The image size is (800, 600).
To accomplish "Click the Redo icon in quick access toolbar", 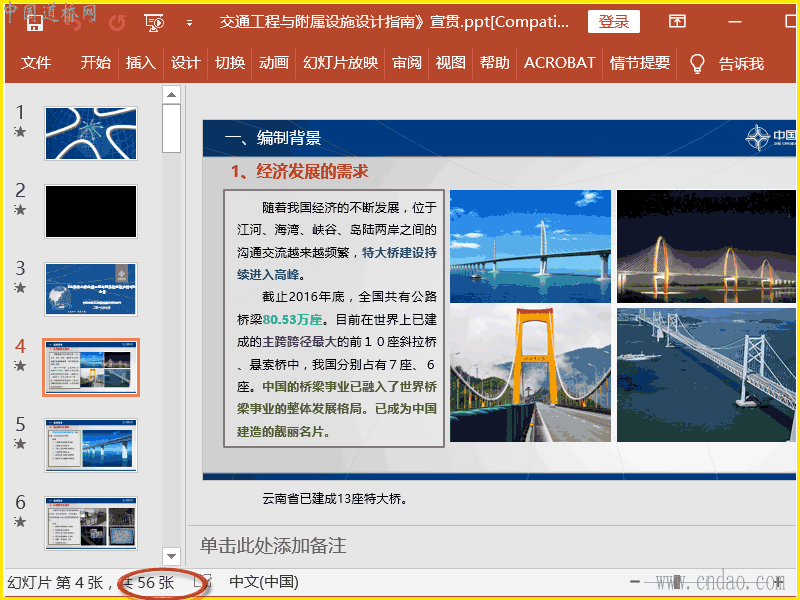I will (118, 22).
